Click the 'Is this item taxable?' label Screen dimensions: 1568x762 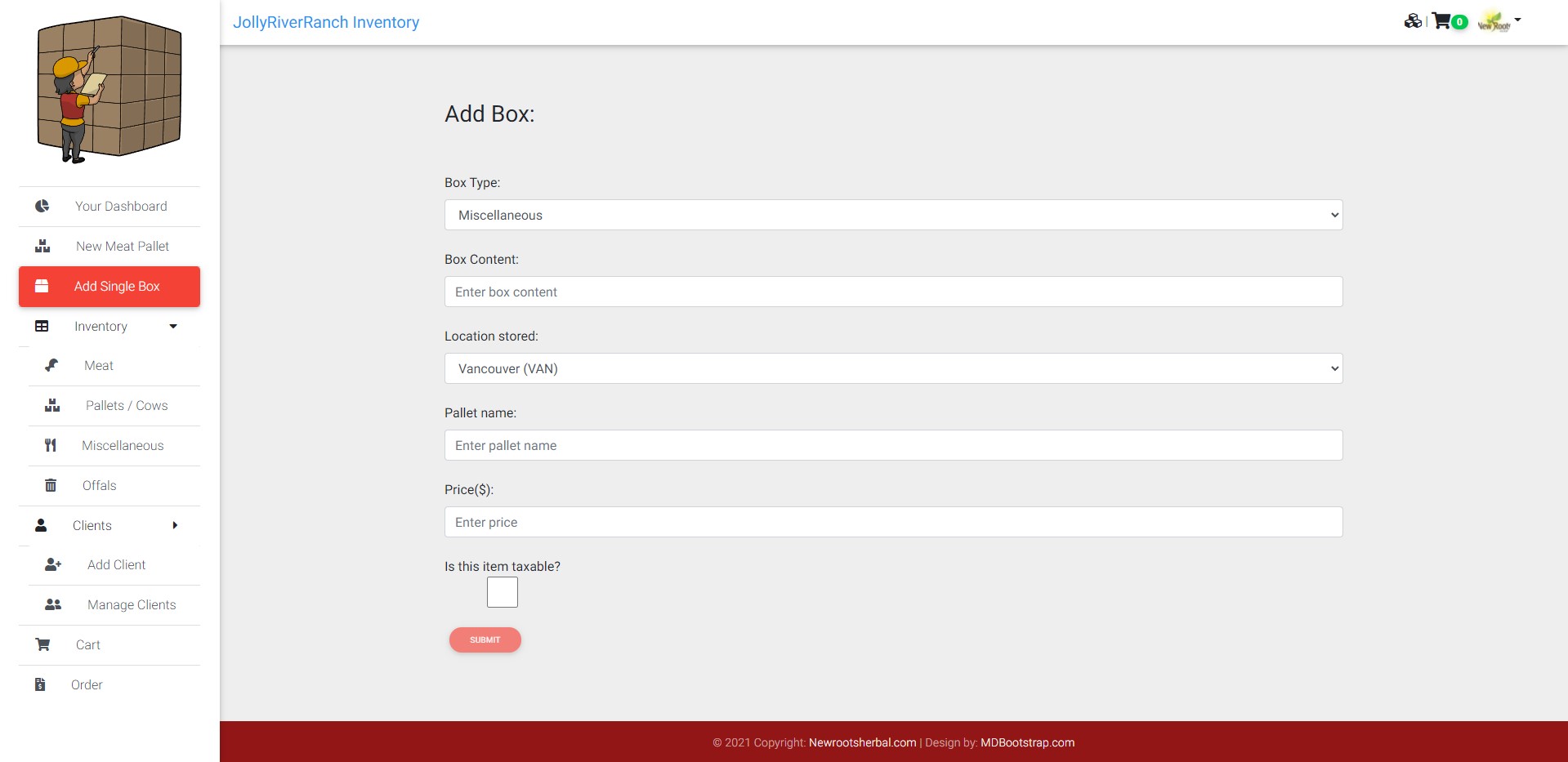point(503,566)
